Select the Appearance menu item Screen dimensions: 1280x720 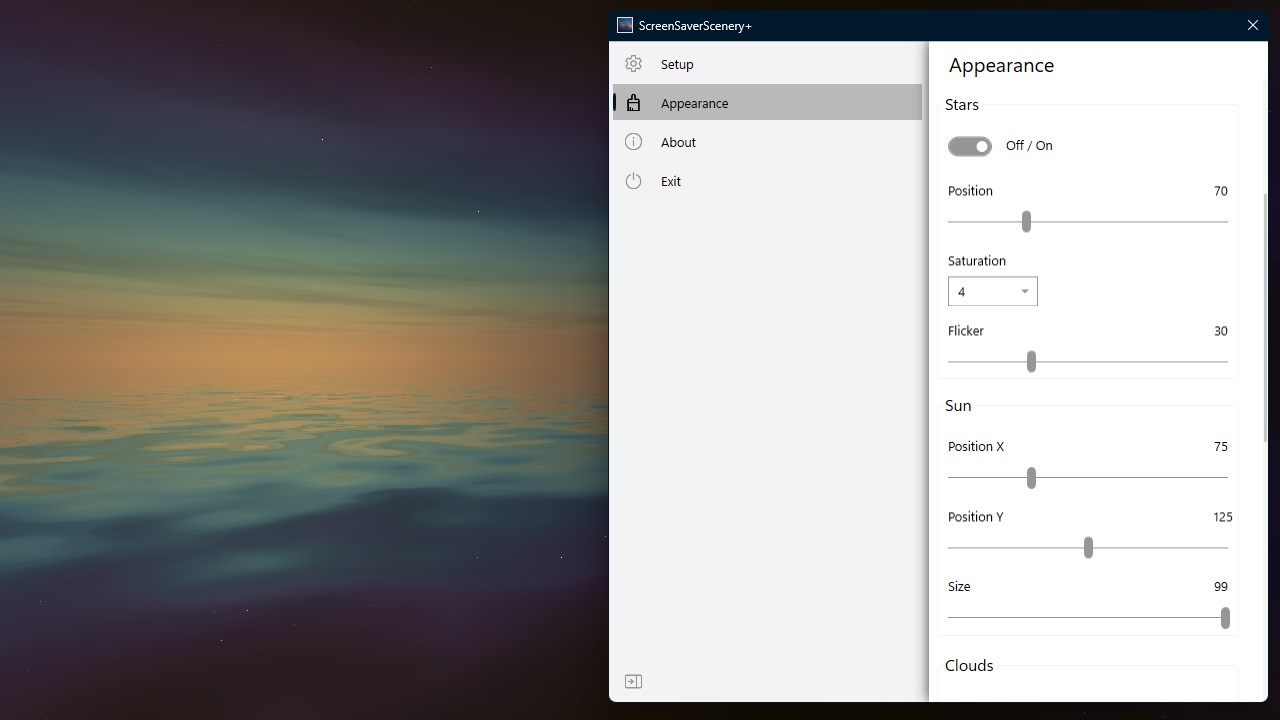(x=767, y=103)
